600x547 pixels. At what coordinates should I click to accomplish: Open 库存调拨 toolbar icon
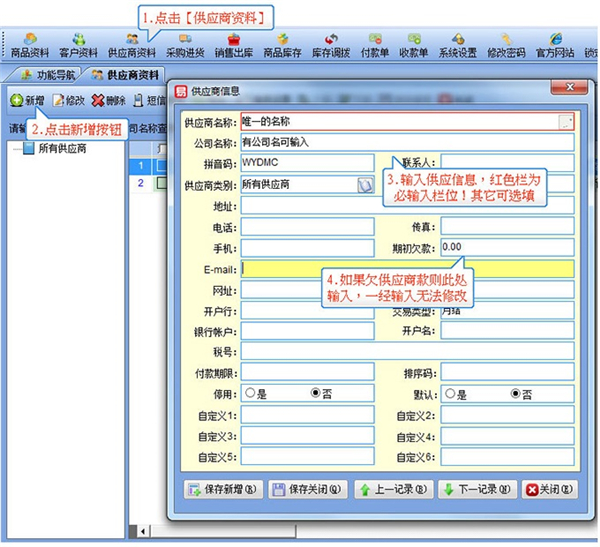(331, 45)
